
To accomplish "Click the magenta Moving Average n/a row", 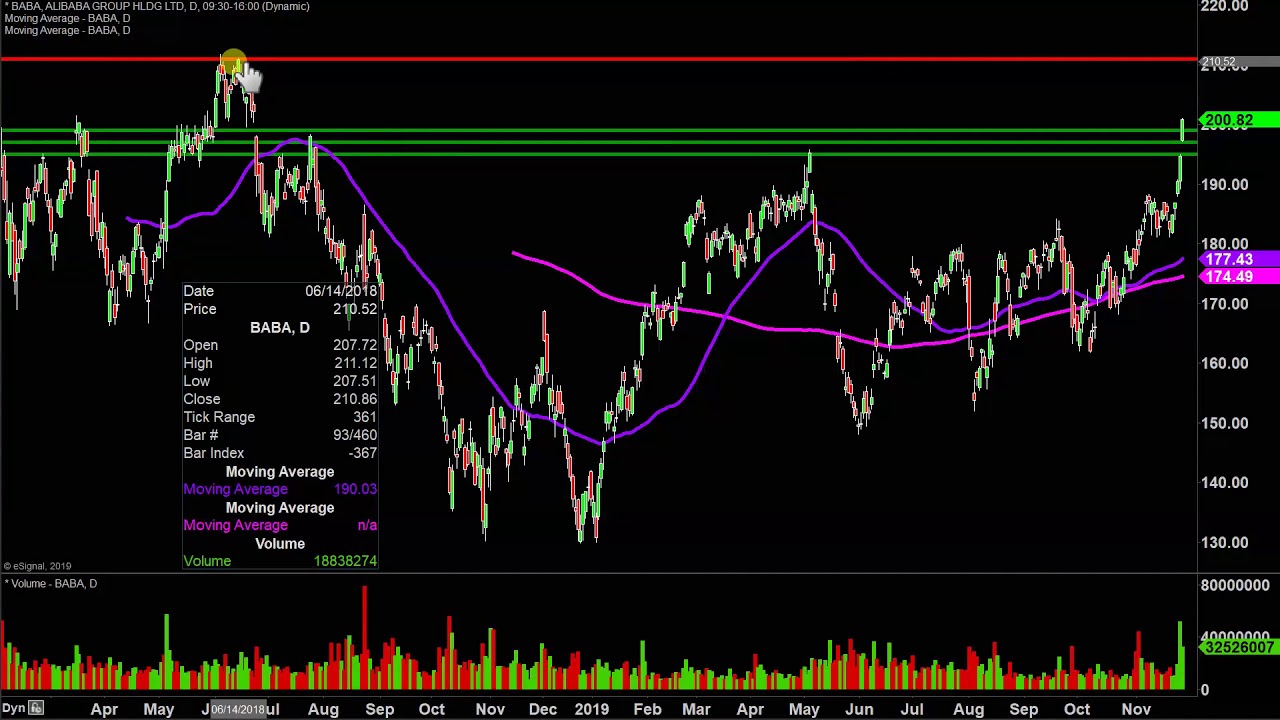I will [x=280, y=525].
